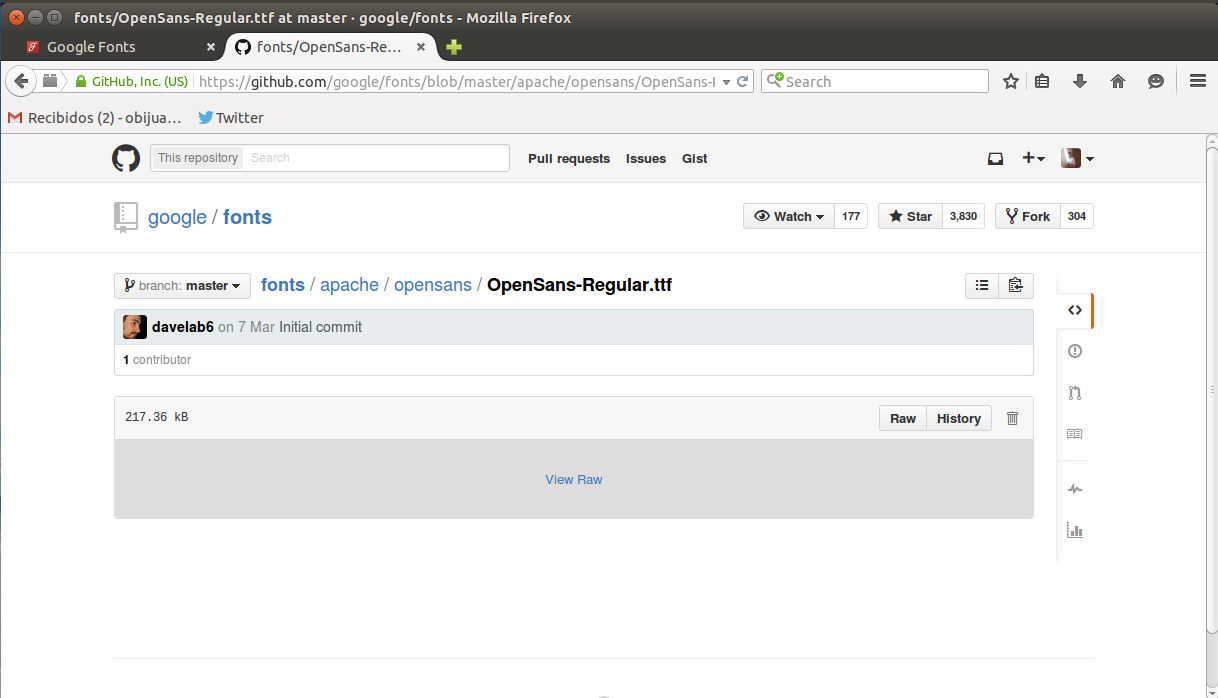Open the Pull requests sidebar icon
Screen dimensions: 1218x698
[x=1075, y=393]
